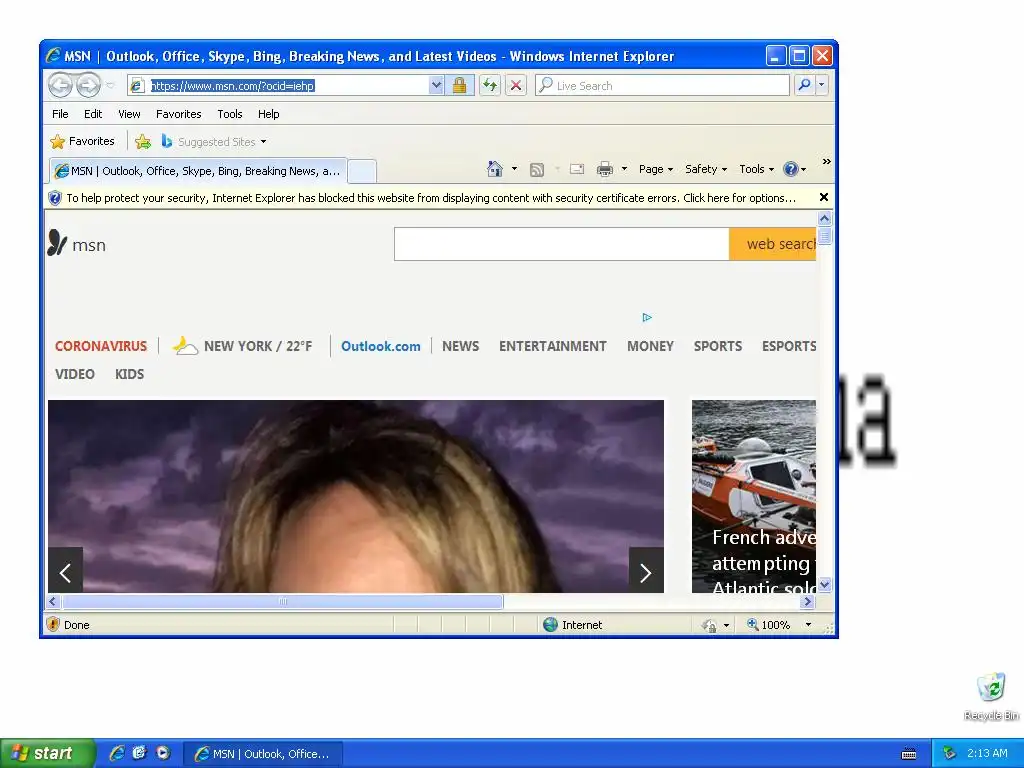The width and height of the screenshot is (1024, 768).
Task: Open the View menu
Action: click(129, 114)
